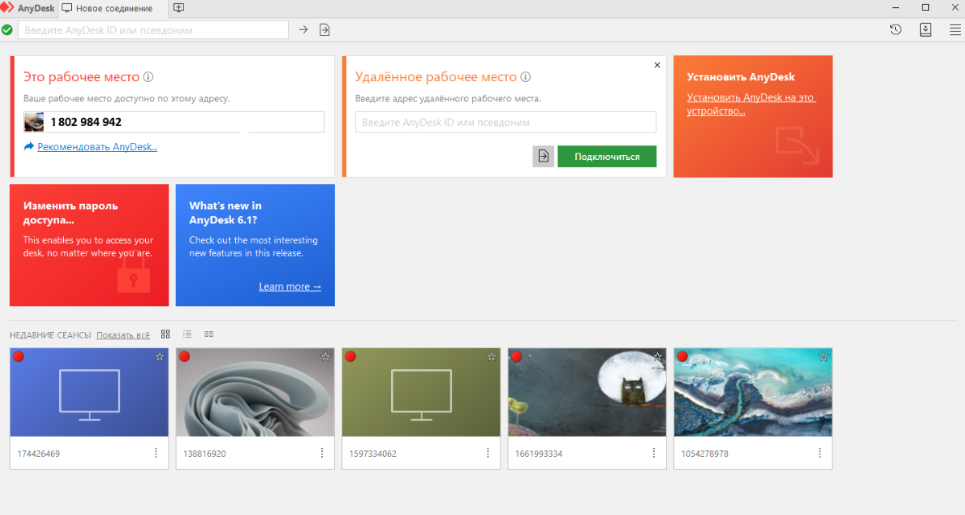
Task: Click the green connection status icon
Action: click(x=7, y=30)
